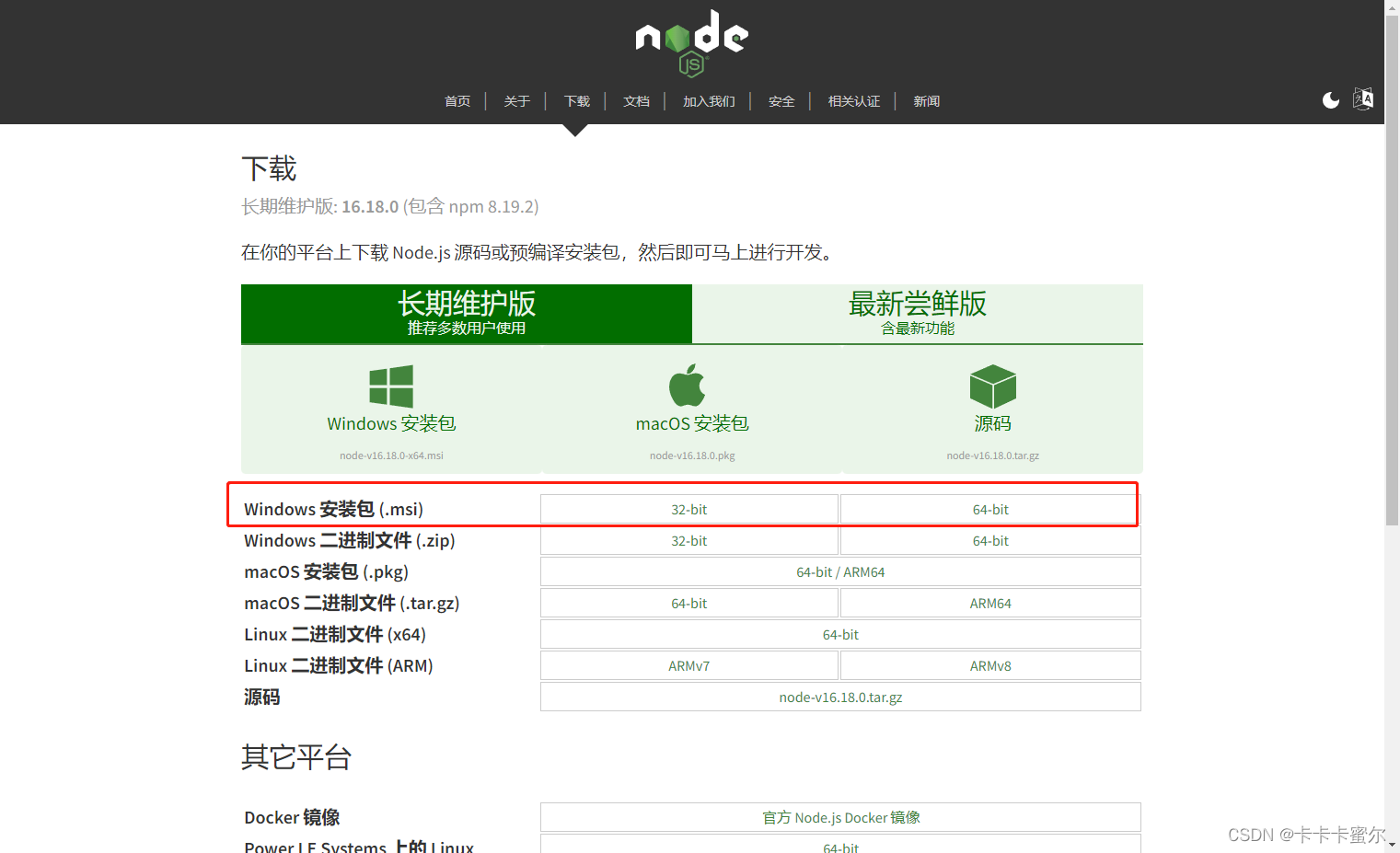This screenshot has height=853, width=1400.
Task: Click the 其它平台 section heading
Action: coord(296,757)
